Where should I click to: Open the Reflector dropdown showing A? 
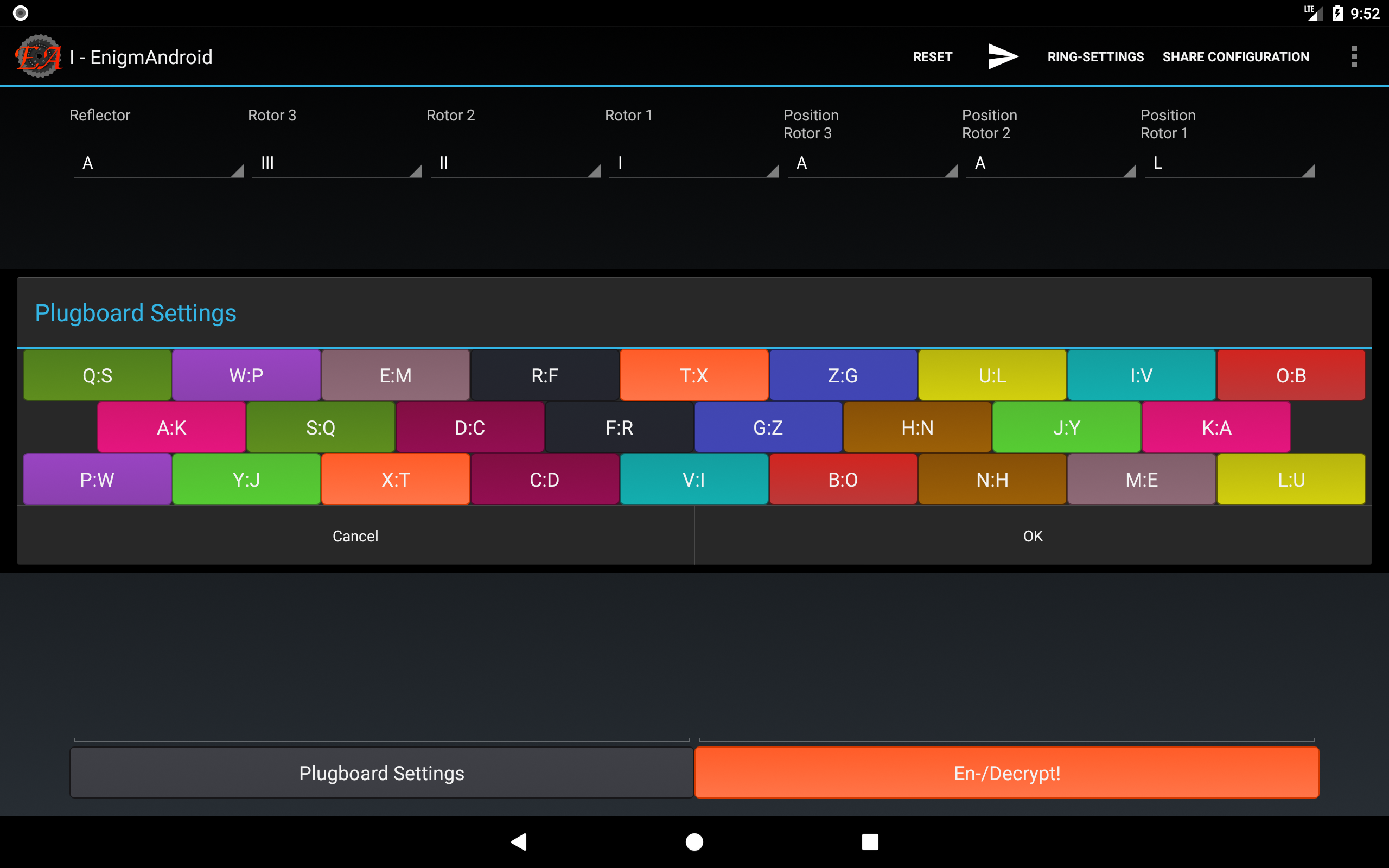[x=158, y=164]
